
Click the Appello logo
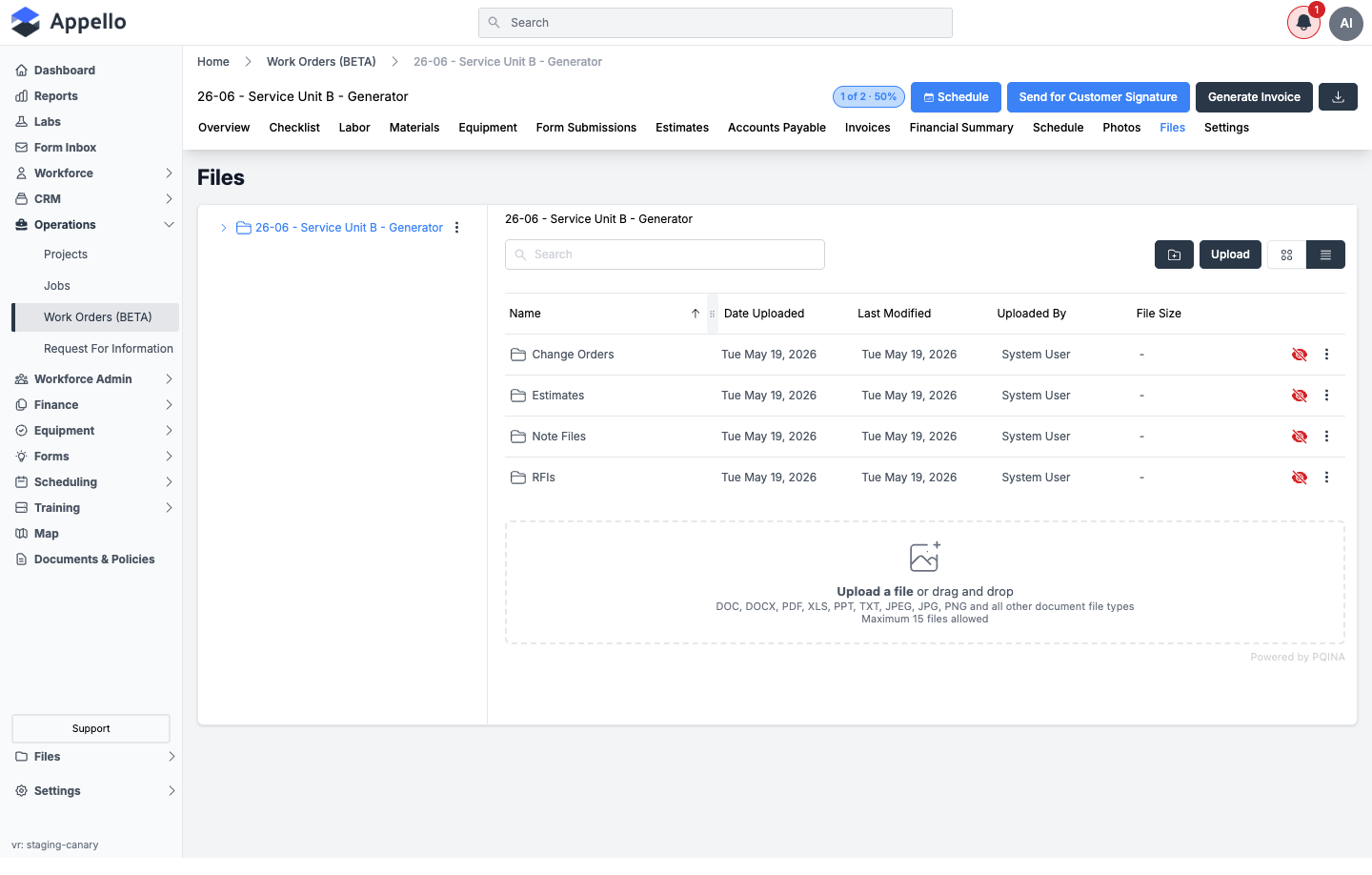(x=69, y=22)
